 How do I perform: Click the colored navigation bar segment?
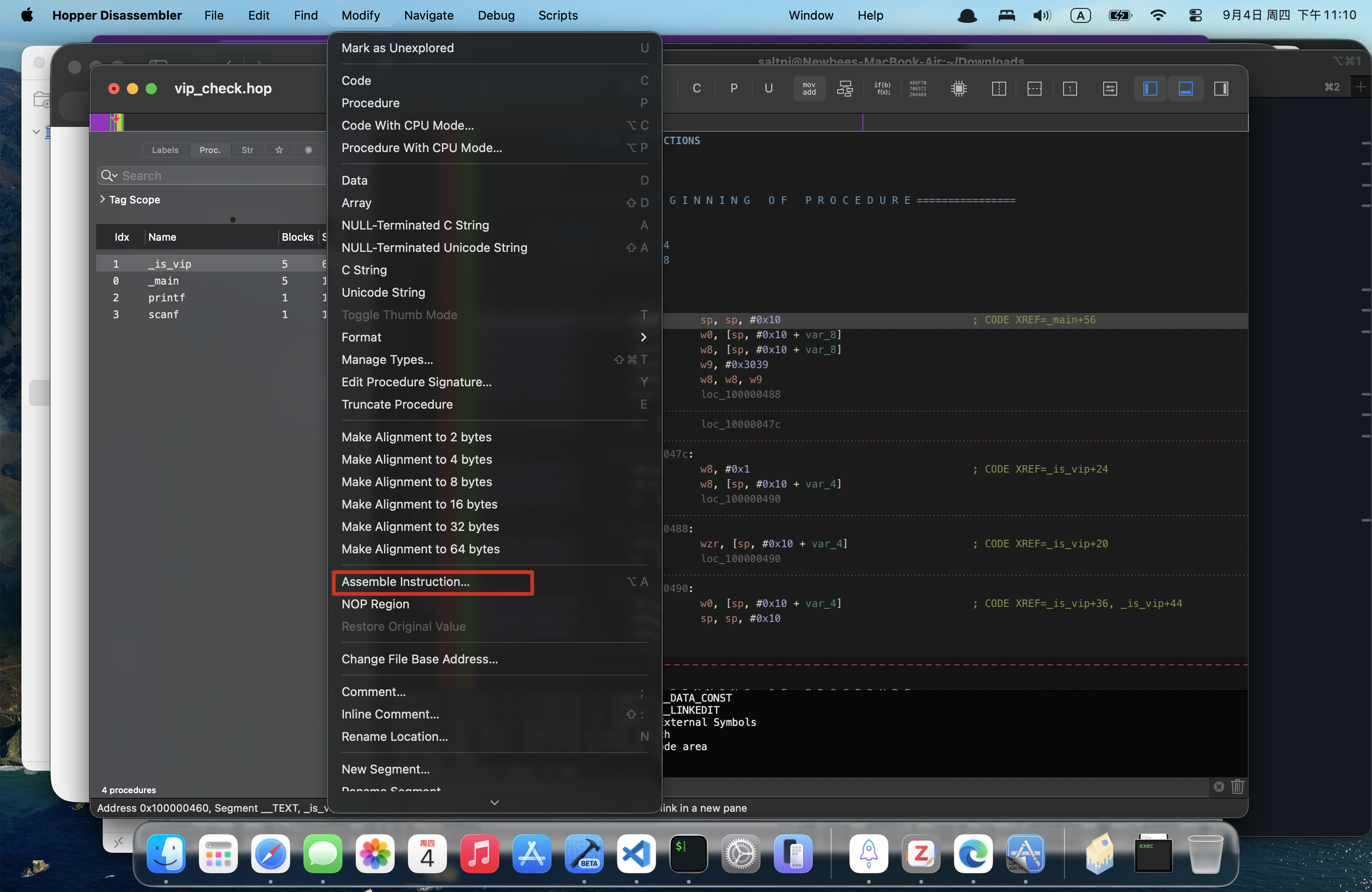click(x=107, y=122)
